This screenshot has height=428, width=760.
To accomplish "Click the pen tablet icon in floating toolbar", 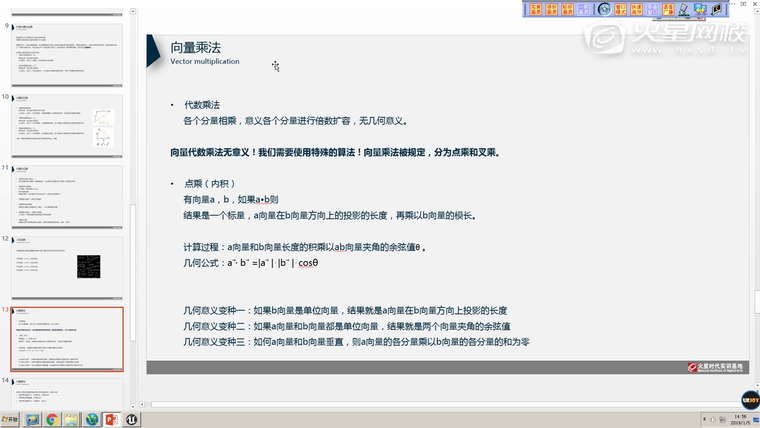I will click(x=683, y=9).
